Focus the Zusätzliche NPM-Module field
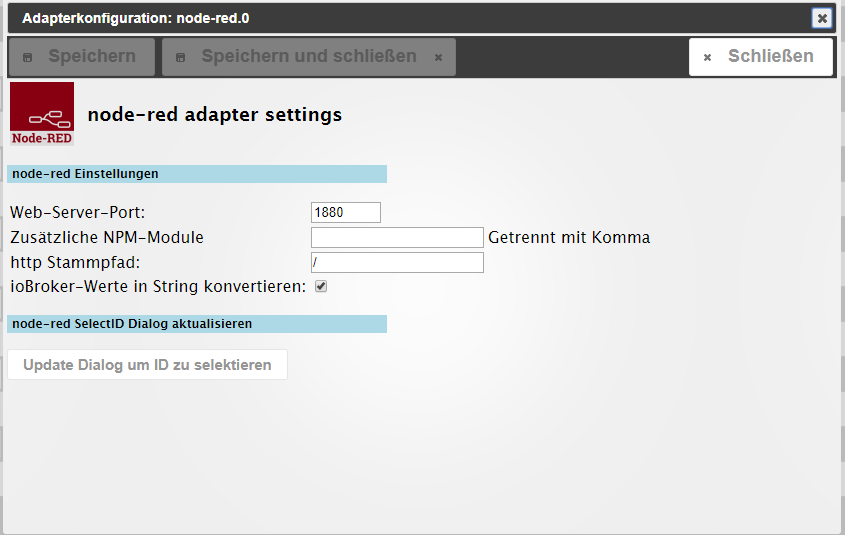845x535 pixels. [x=397, y=238]
